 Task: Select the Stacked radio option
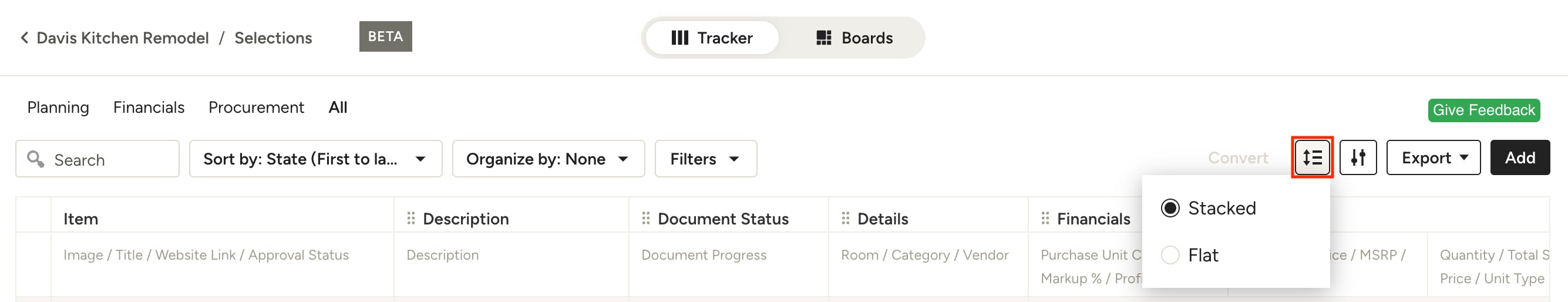[1170, 208]
